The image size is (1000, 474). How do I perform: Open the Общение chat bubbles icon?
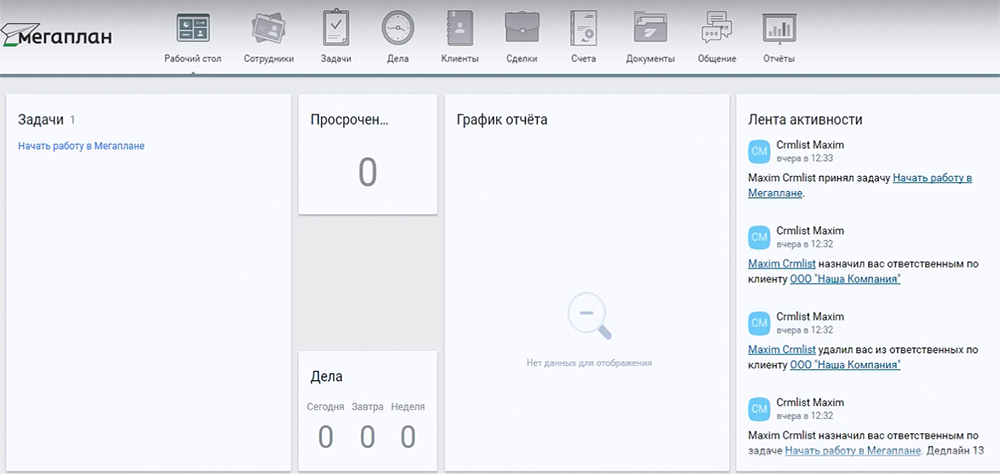coord(716,29)
